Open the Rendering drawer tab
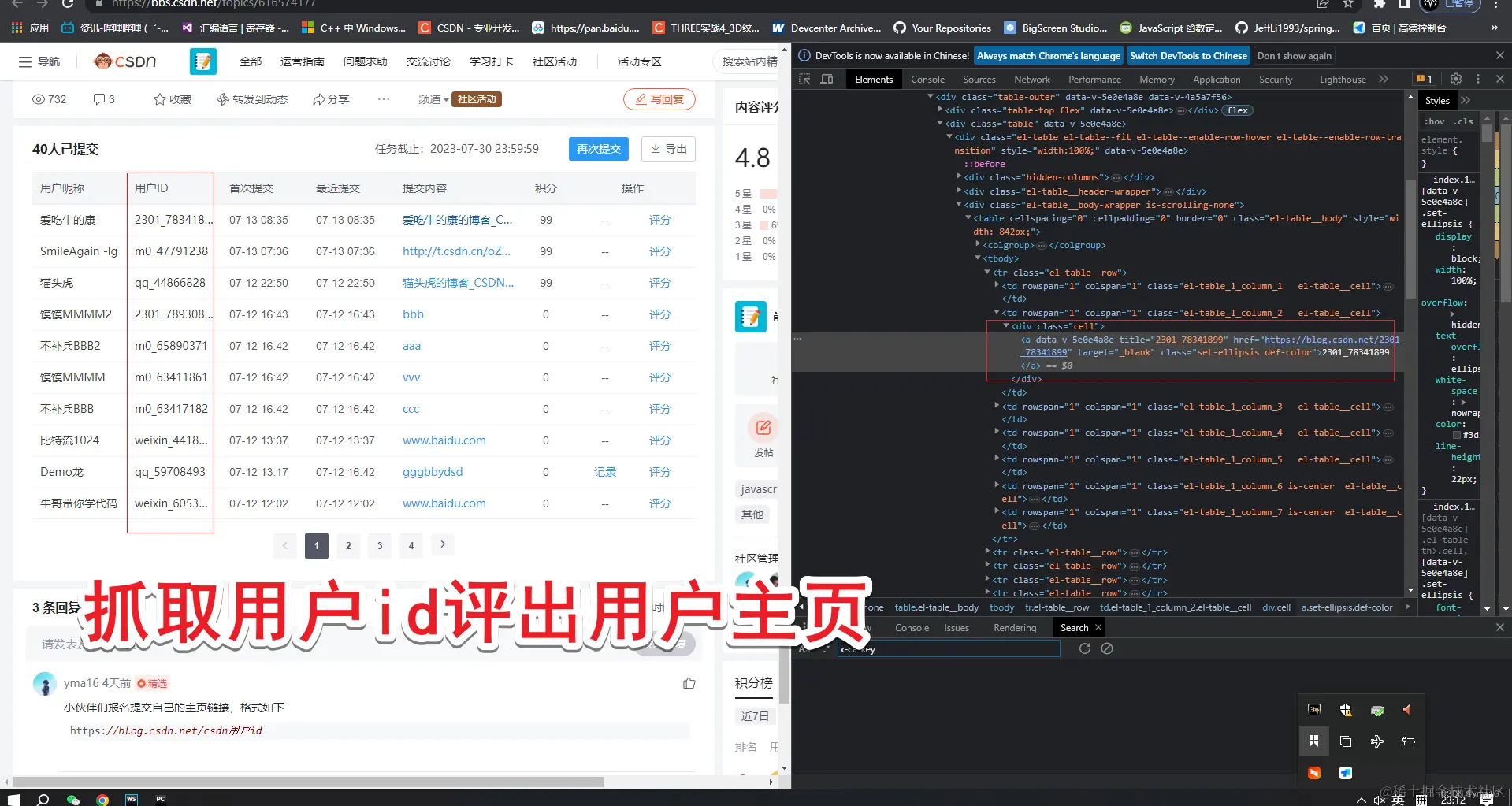 click(x=1015, y=628)
